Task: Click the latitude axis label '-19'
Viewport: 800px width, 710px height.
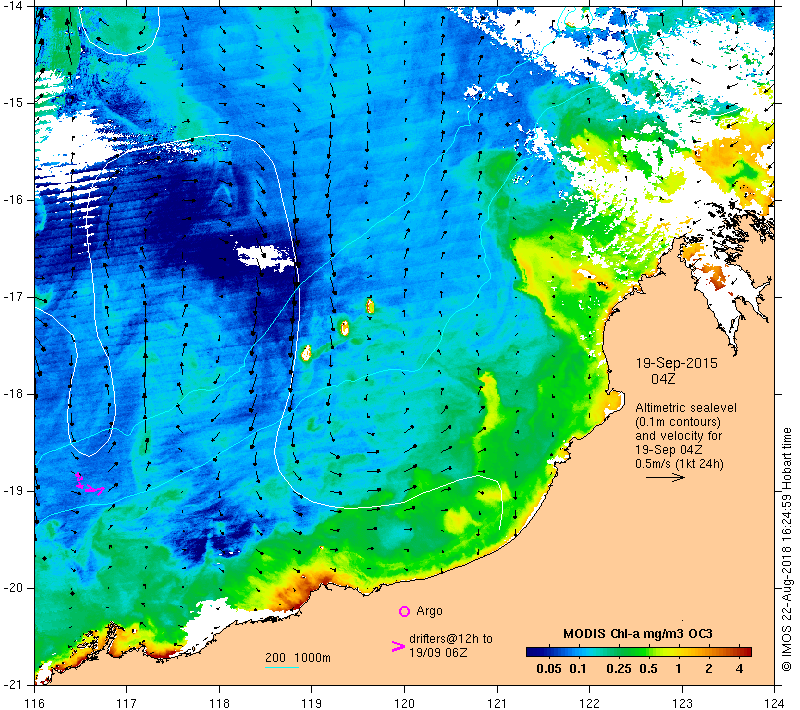Action: point(13,491)
